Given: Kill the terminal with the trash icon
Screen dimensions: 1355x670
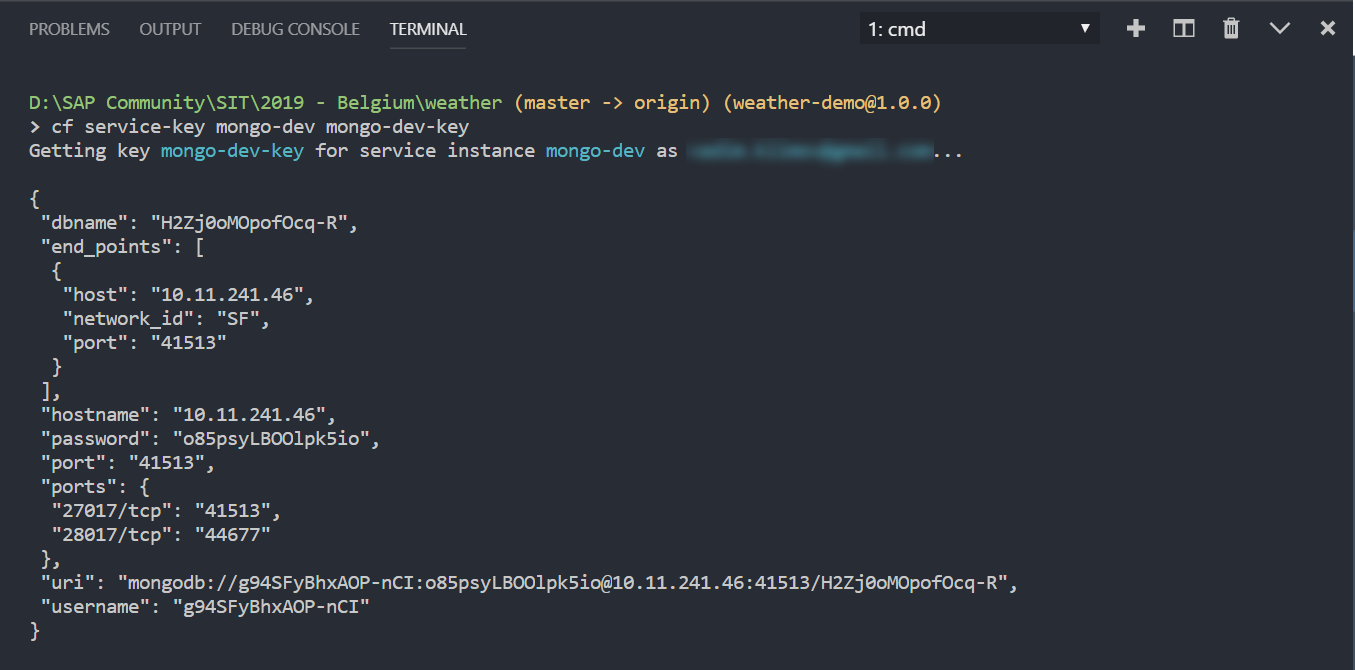Looking at the screenshot, I should (x=1231, y=29).
